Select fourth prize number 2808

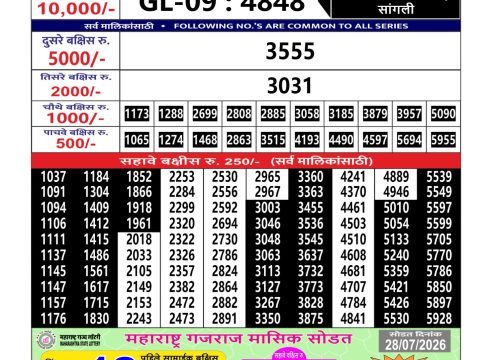239,114
